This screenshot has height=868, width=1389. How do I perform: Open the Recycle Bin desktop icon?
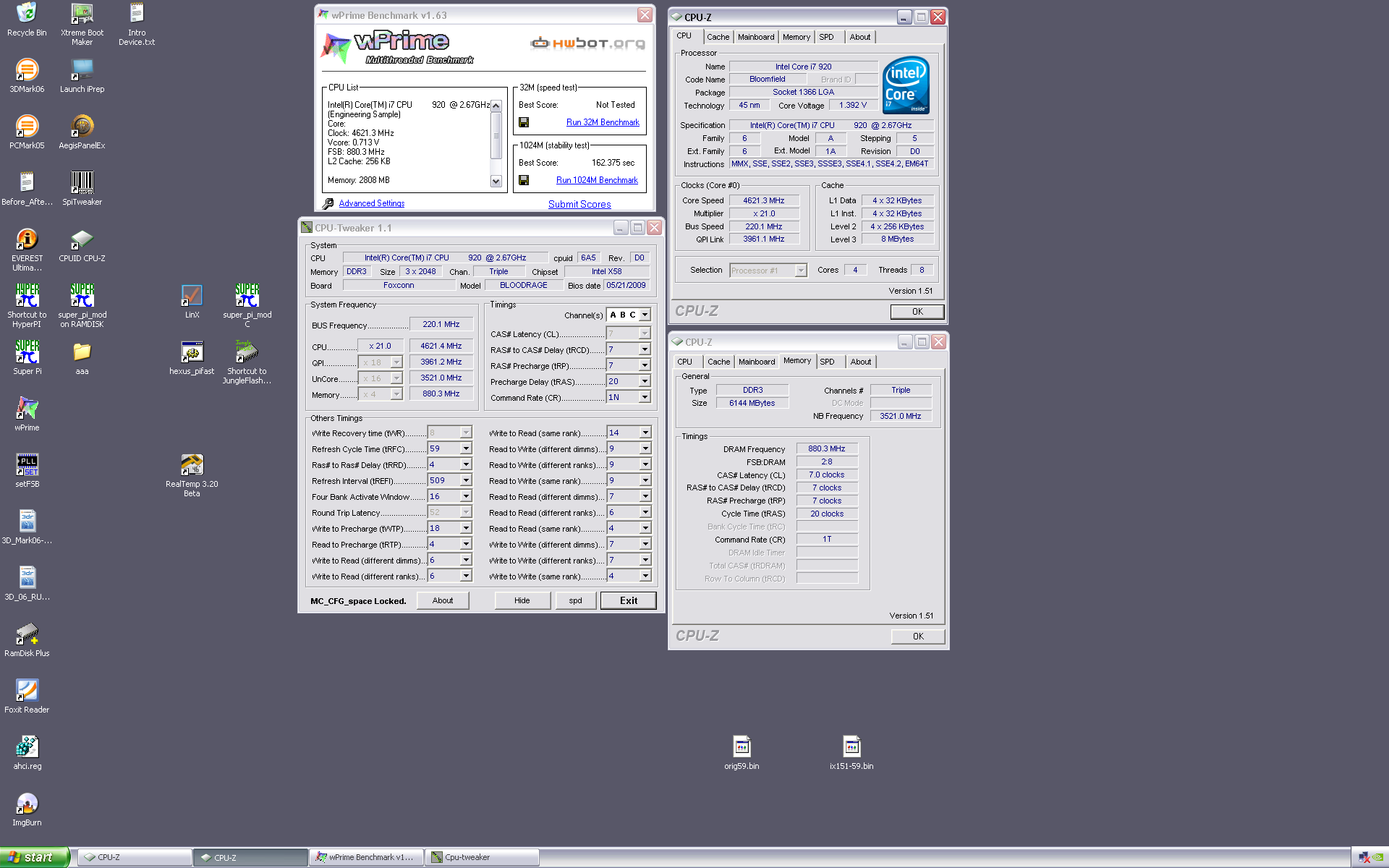(27, 20)
